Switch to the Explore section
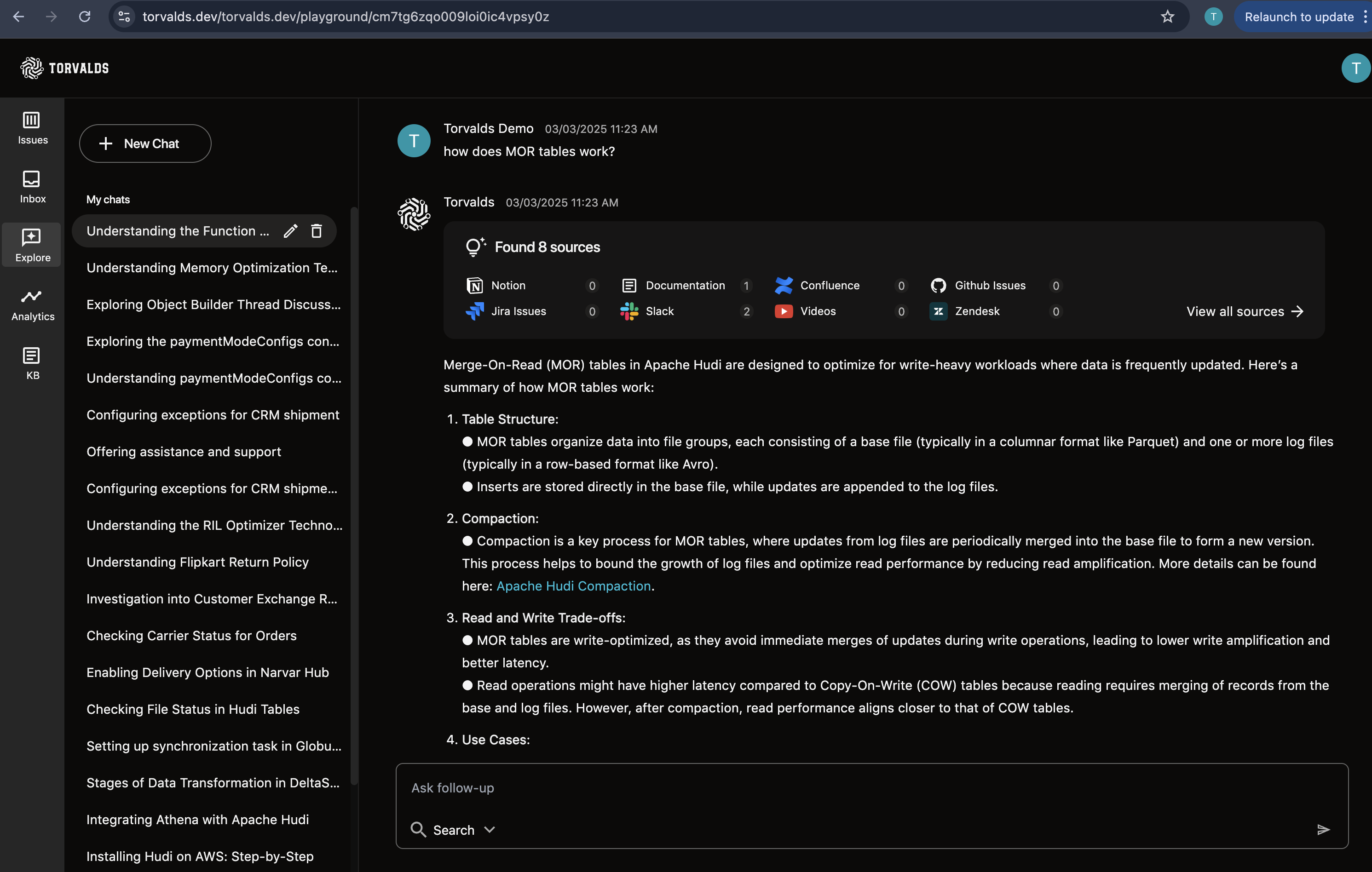The width and height of the screenshot is (1372, 872). (x=33, y=246)
